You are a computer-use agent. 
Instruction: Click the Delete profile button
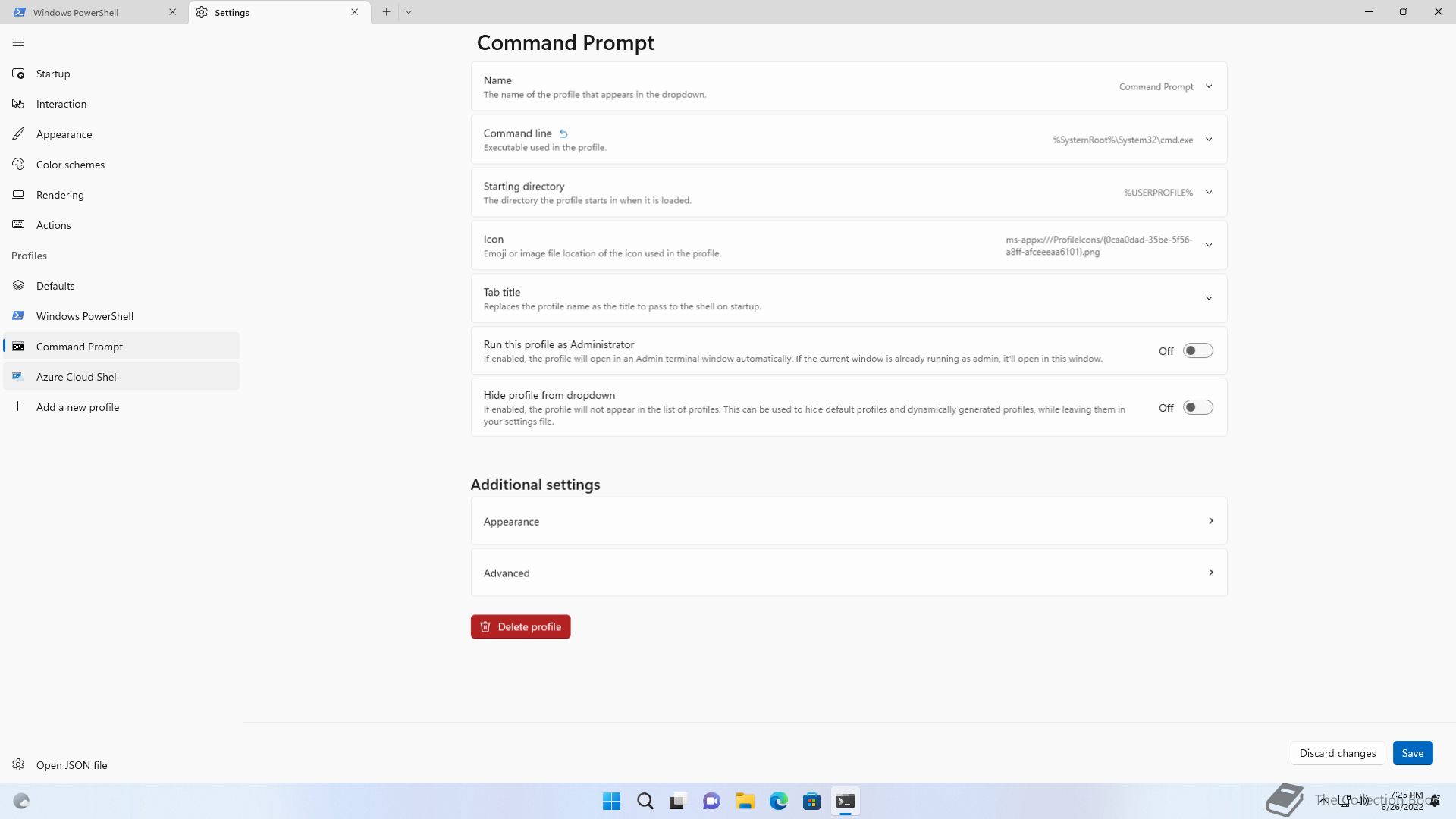click(x=520, y=627)
